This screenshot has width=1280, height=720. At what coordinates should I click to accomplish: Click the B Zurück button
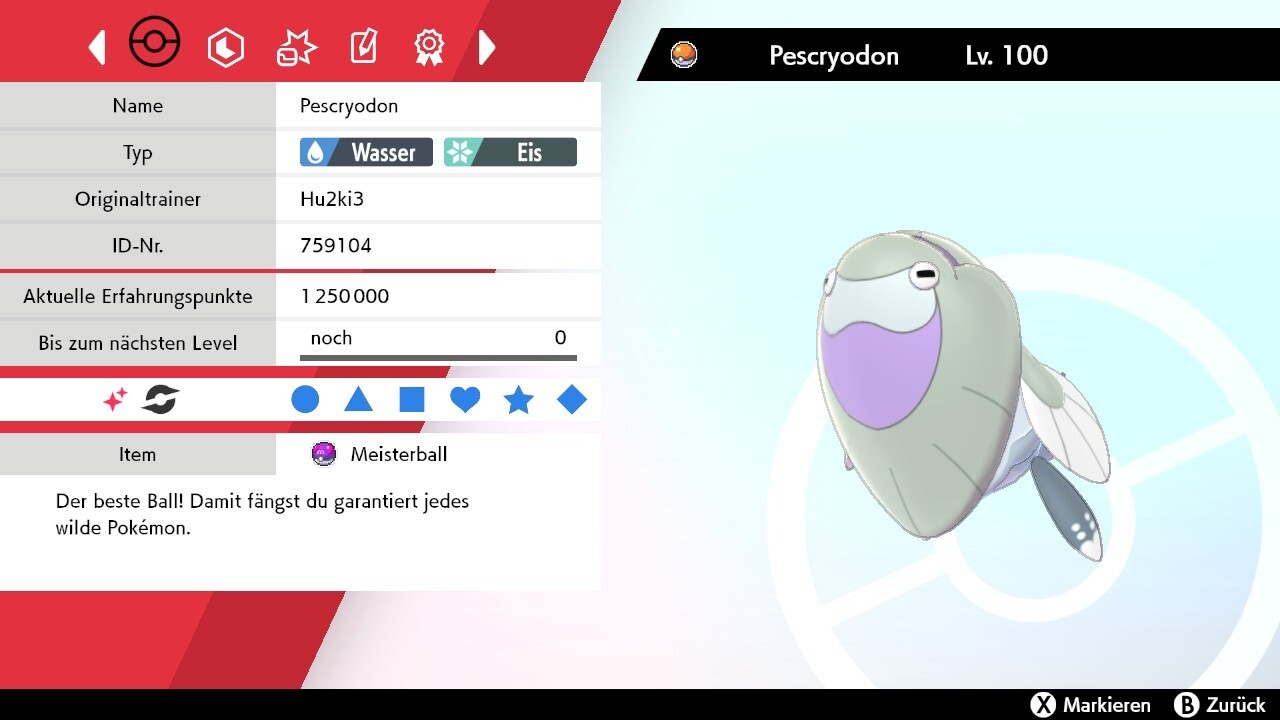coord(1220,705)
